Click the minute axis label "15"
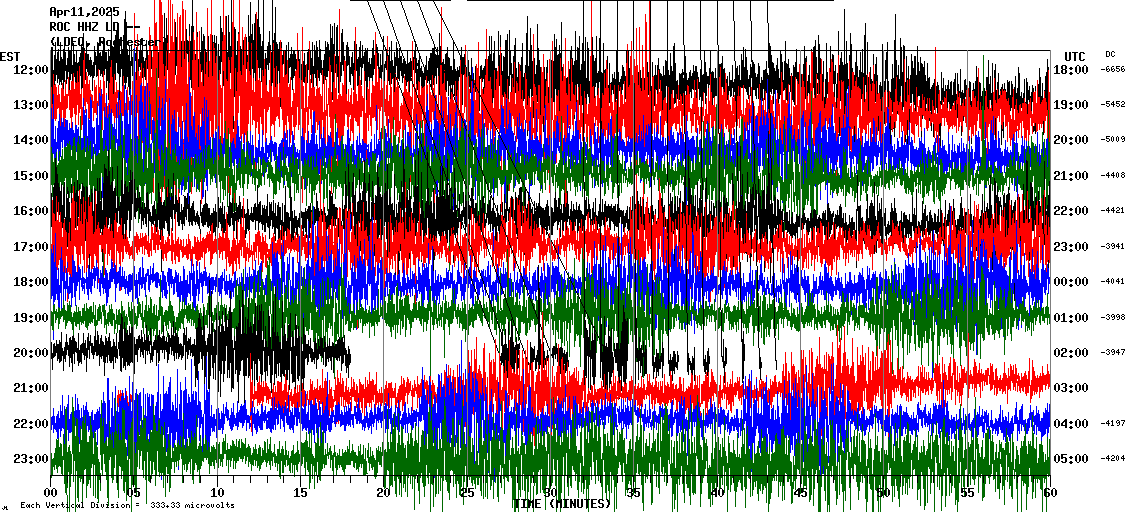The width and height of the screenshot is (1130, 519). [x=301, y=493]
